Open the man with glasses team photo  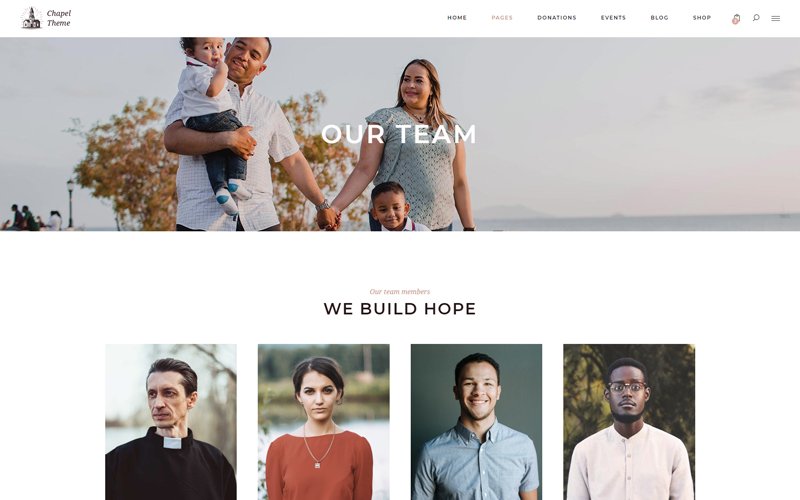(629, 422)
